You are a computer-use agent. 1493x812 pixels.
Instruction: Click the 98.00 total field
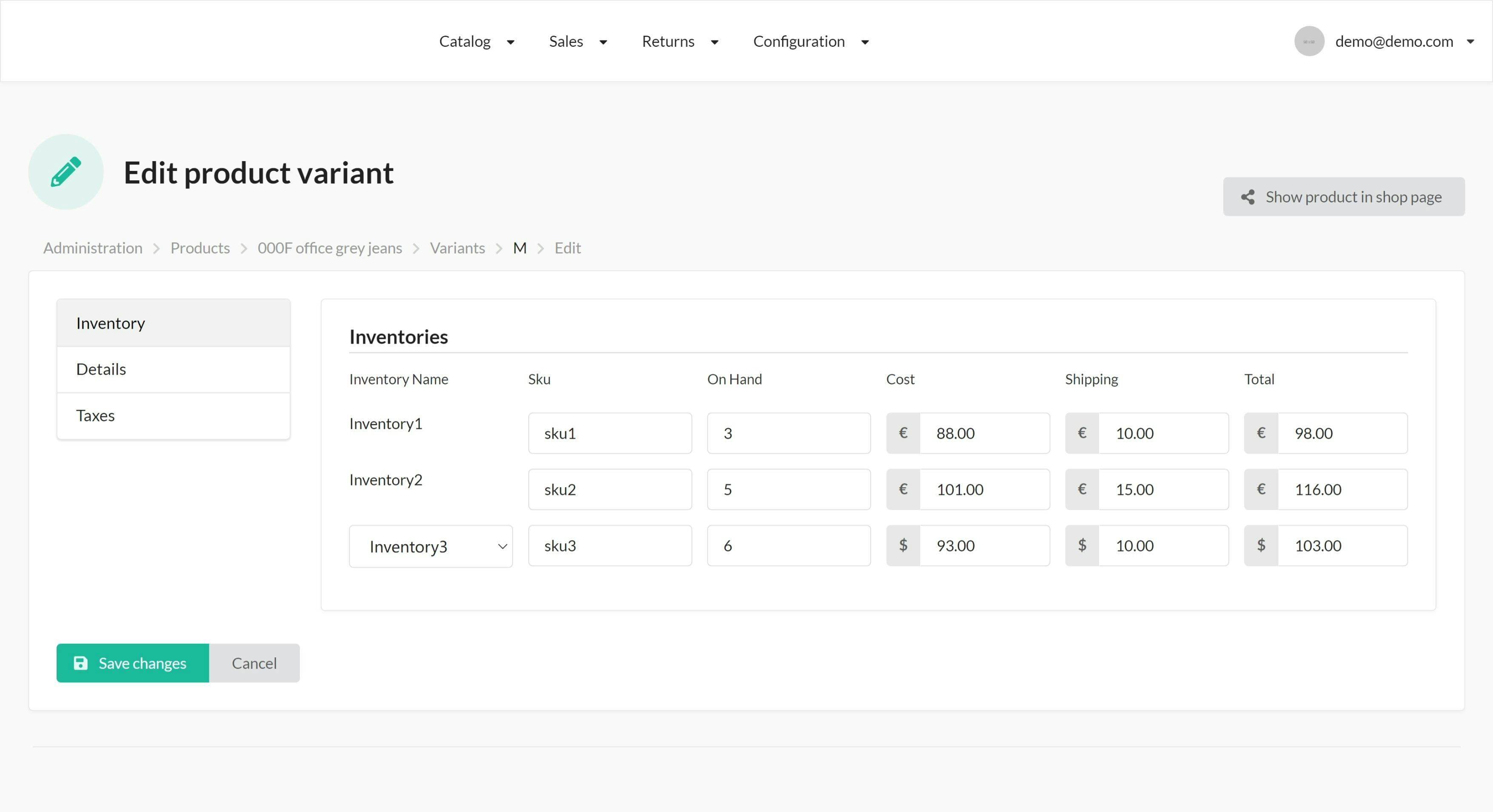pyautogui.click(x=1343, y=433)
